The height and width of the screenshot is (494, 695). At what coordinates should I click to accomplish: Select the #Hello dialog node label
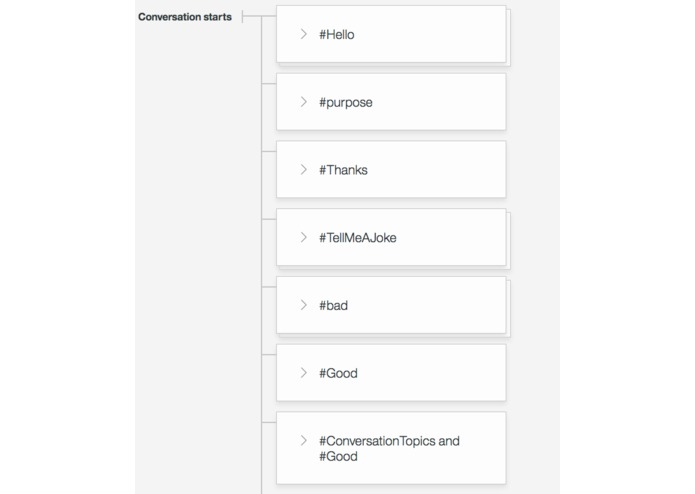(x=337, y=35)
